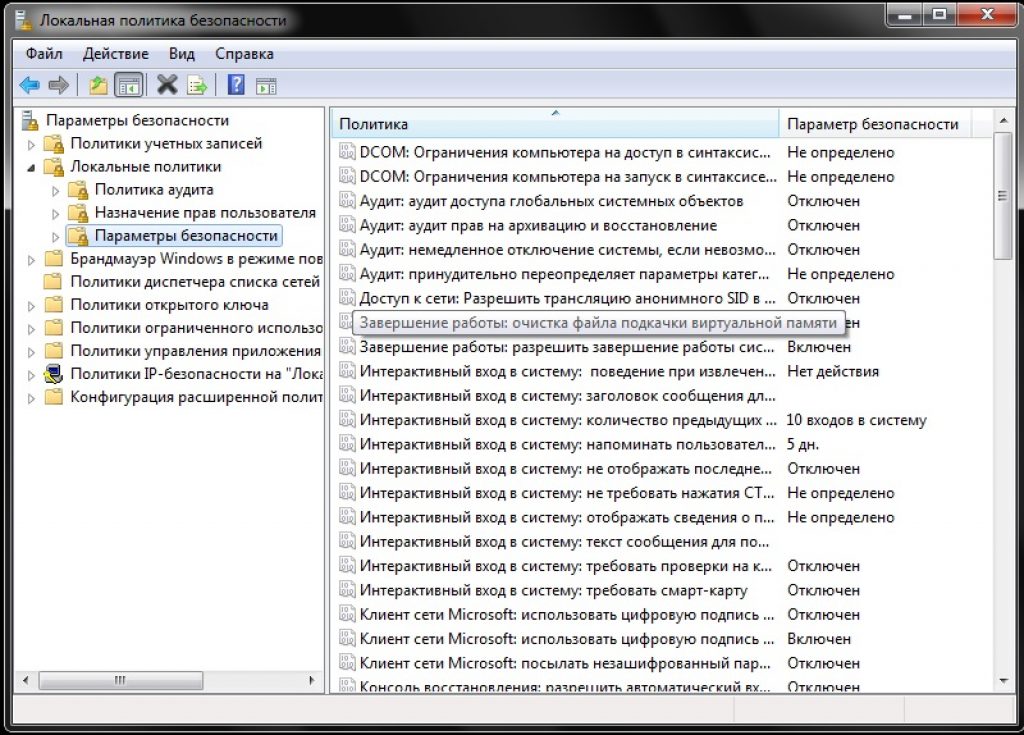Click the Параметры безопасности root node icon
The image size is (1024, 735).
(x=30, y=120)
